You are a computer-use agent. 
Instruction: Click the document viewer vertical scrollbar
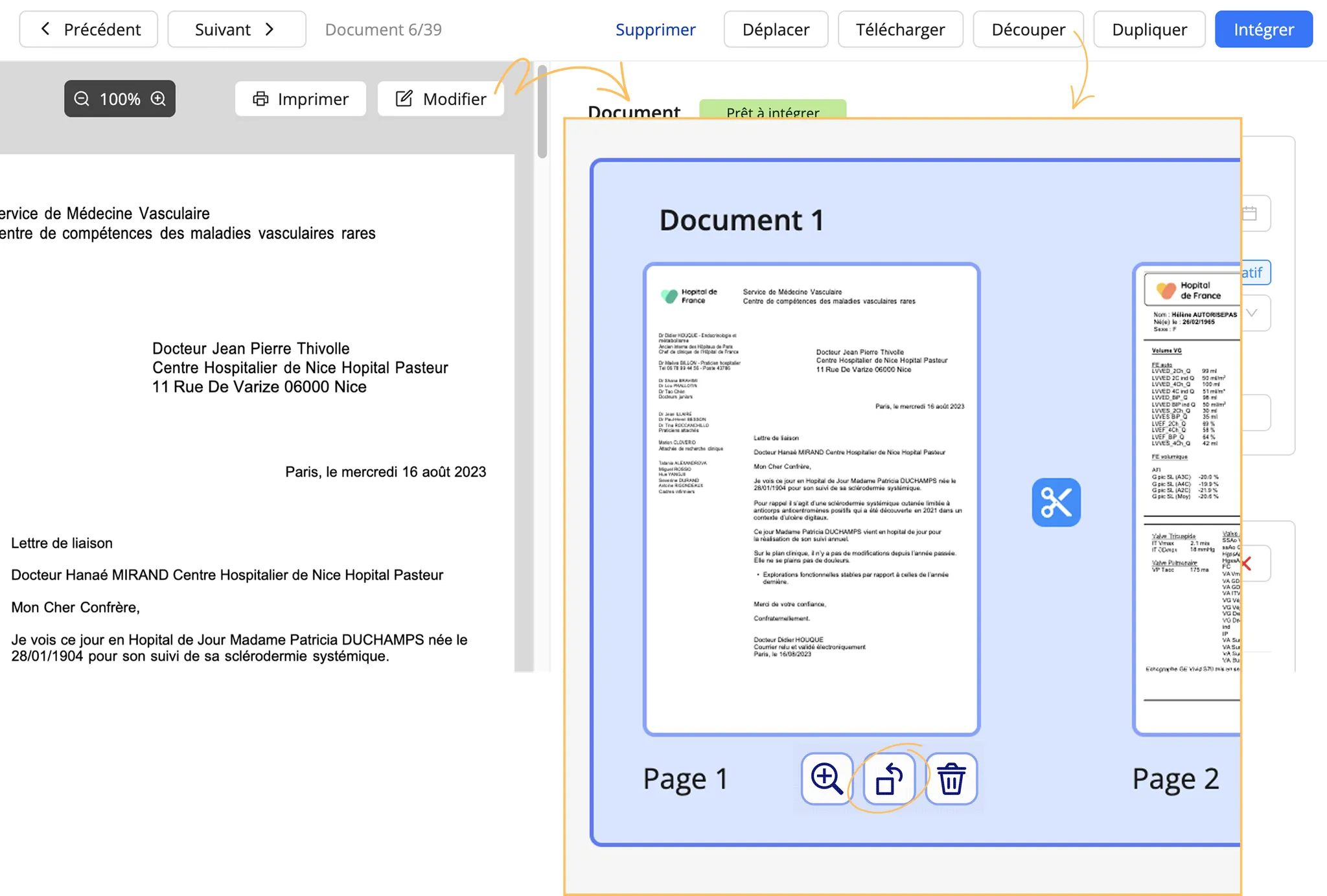point(542,111)
